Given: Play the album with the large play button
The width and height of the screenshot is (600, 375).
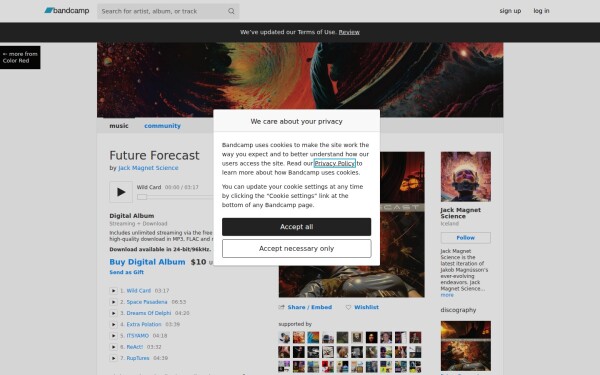Looking at the screenshot, I should pos(121,192).
